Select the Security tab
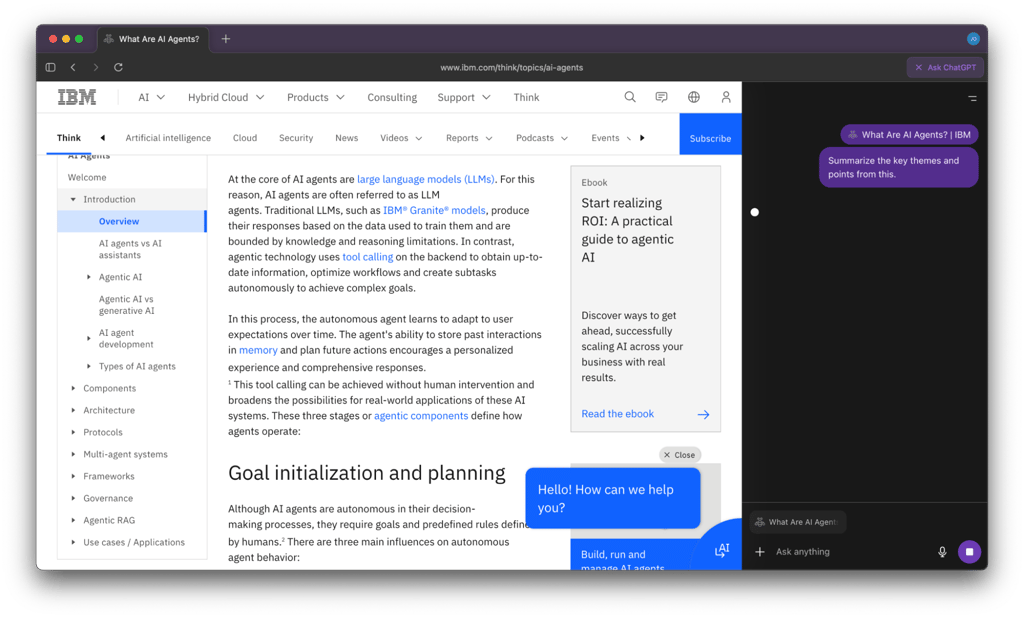The height and width of the screenshot is (618, 1024). click(296, 138)
